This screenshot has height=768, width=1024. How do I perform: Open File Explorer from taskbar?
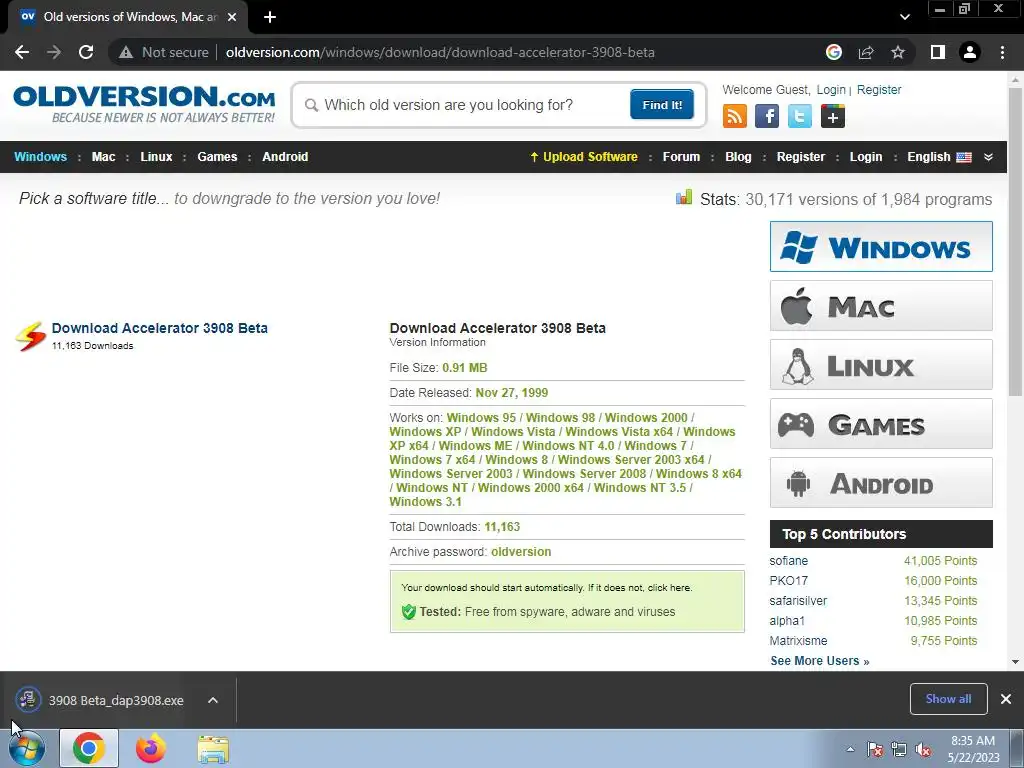(x=213, y=749)
